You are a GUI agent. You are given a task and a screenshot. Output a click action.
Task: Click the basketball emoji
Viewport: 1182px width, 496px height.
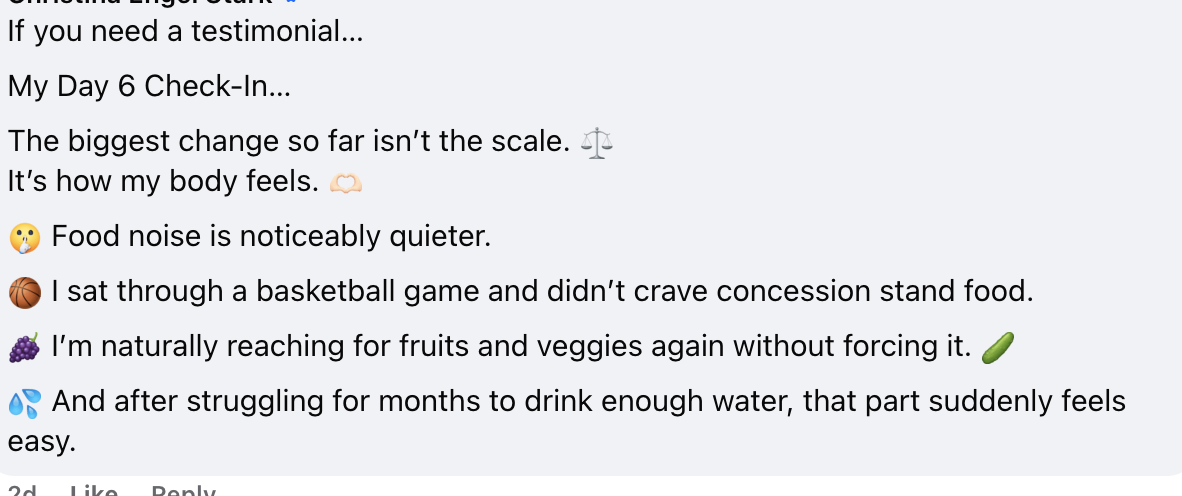coord(24,292)
